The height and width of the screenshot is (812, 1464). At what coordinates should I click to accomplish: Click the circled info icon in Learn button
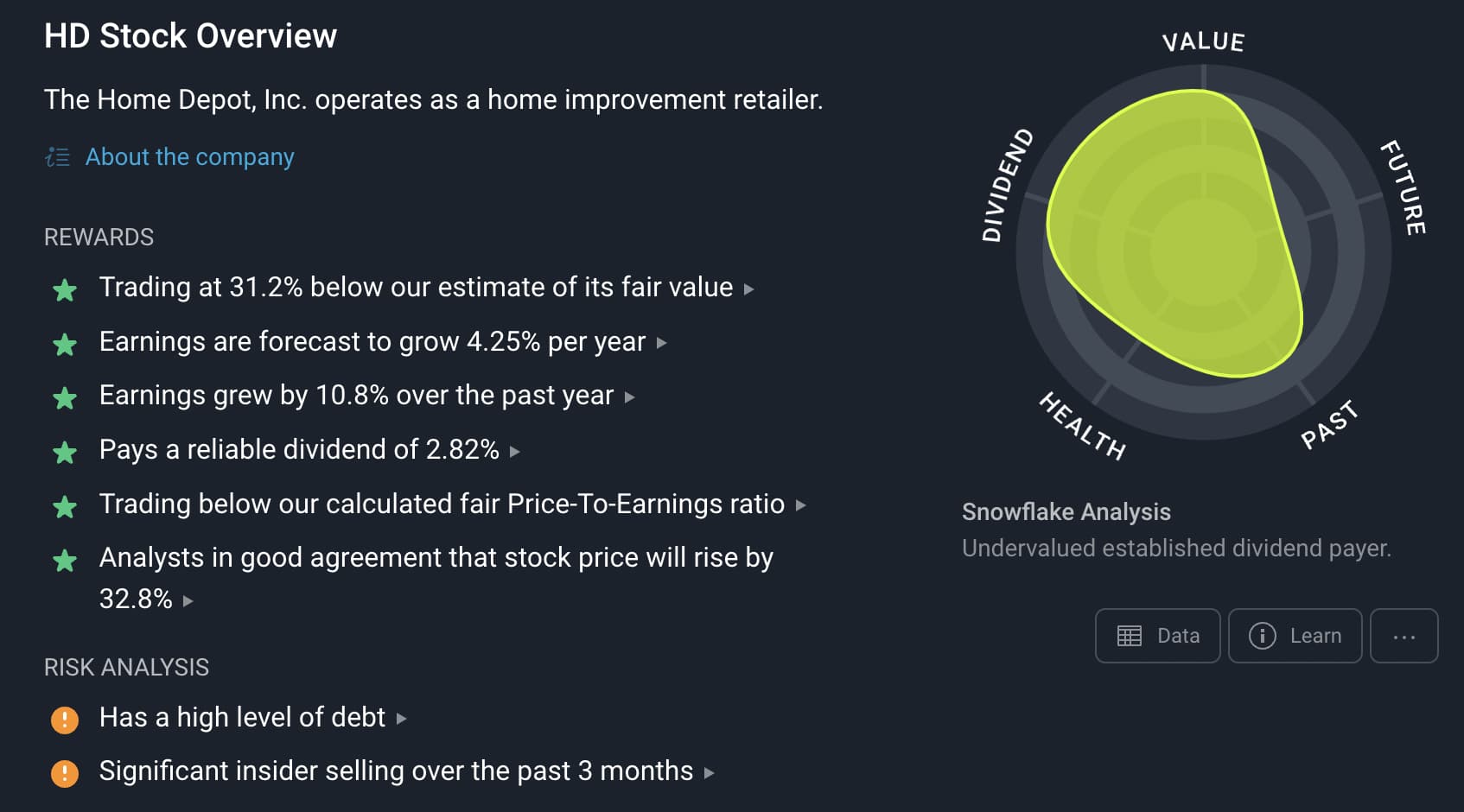click(1263, 636)
